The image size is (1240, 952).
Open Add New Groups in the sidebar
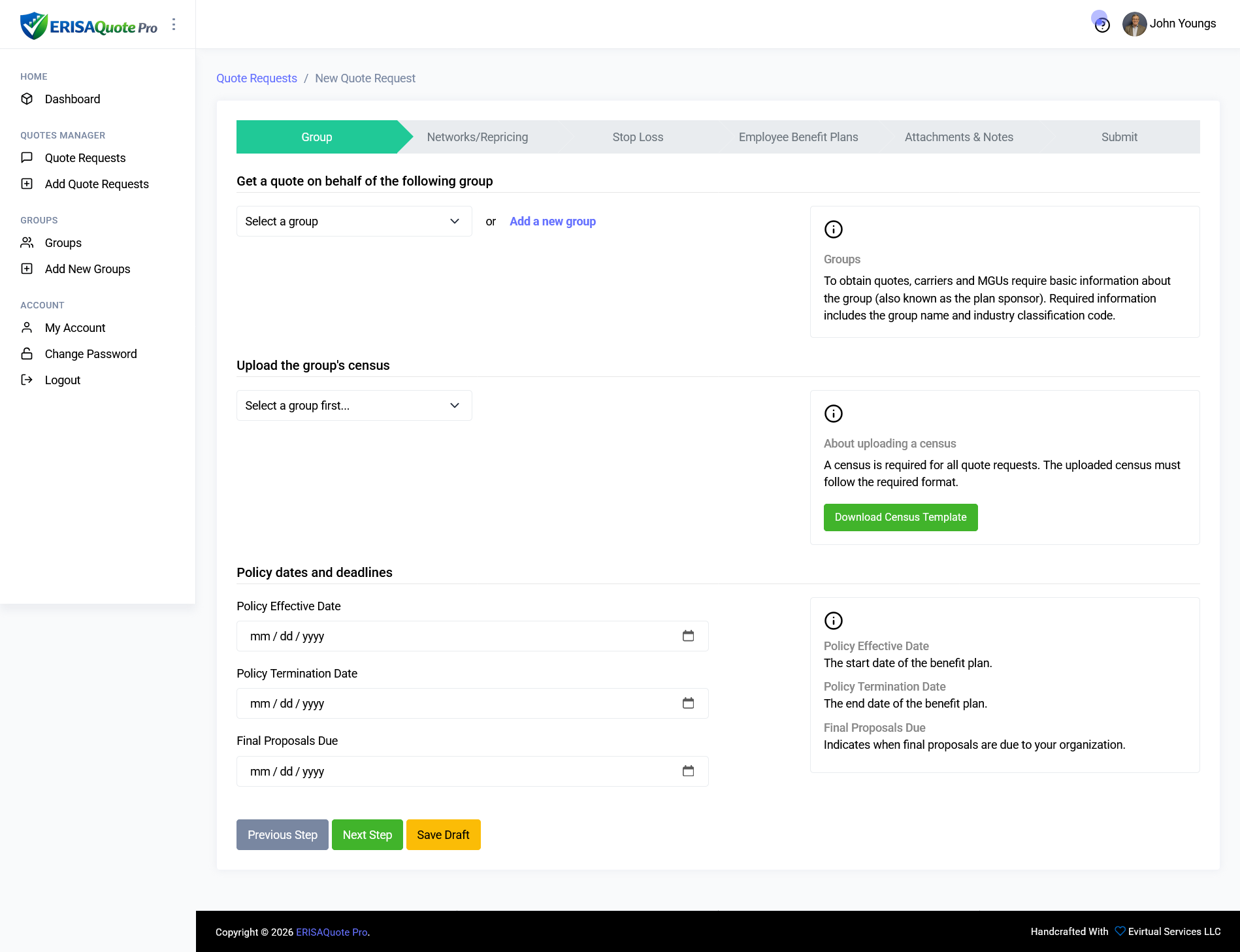tap(88, 269)
